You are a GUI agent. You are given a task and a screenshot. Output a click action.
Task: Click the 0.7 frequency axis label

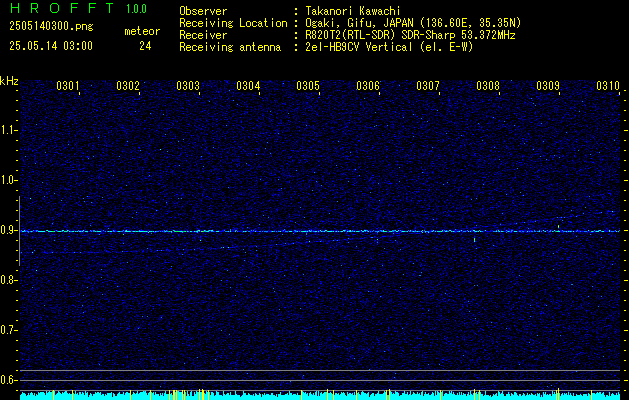(8, 330)
